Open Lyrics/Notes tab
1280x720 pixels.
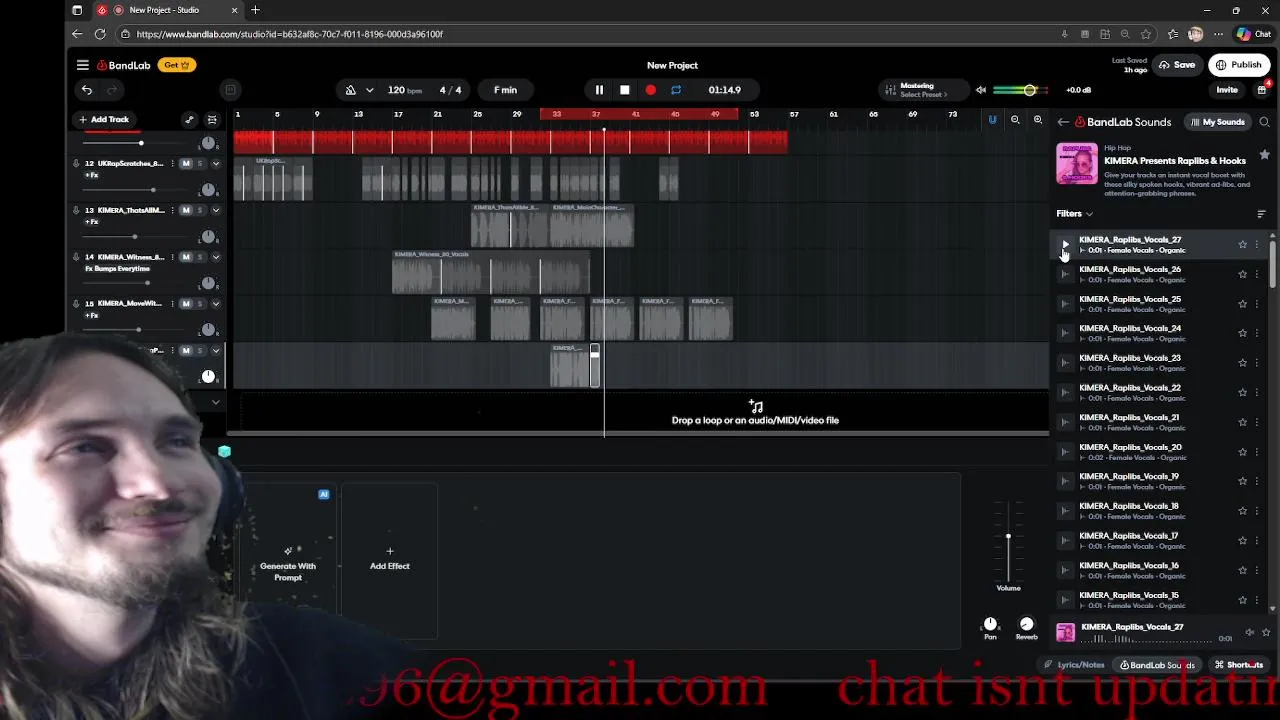coord(1075,665)
